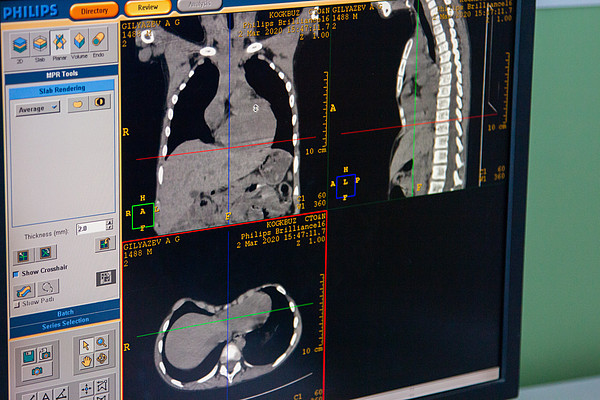The height and width of the screenshot is (400, 600).
Task: Switch to Slab view mode
Action: click(39, 44)
